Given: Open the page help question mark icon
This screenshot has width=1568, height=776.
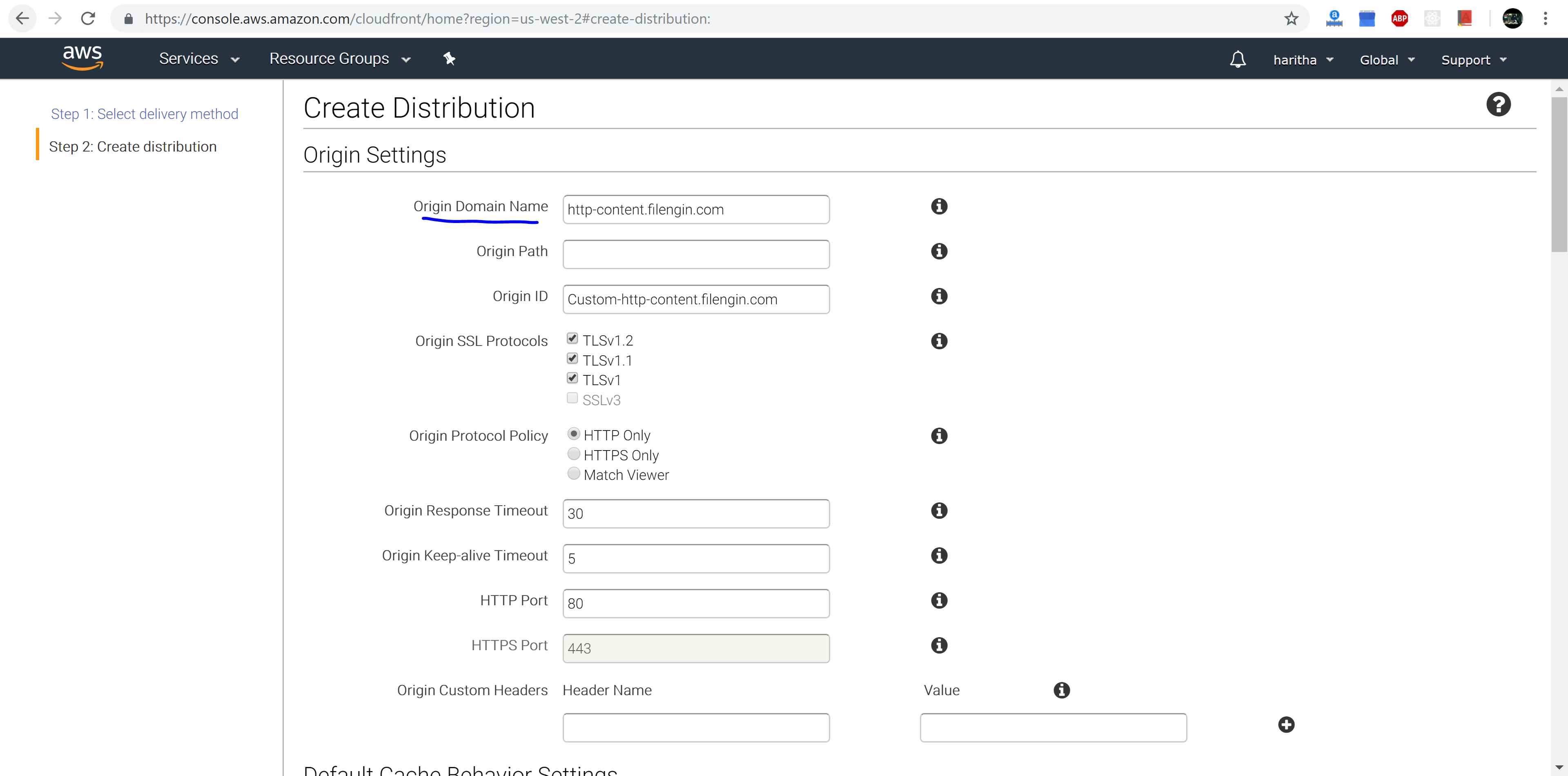Looking at the screenshot, I should point(1498,104).
